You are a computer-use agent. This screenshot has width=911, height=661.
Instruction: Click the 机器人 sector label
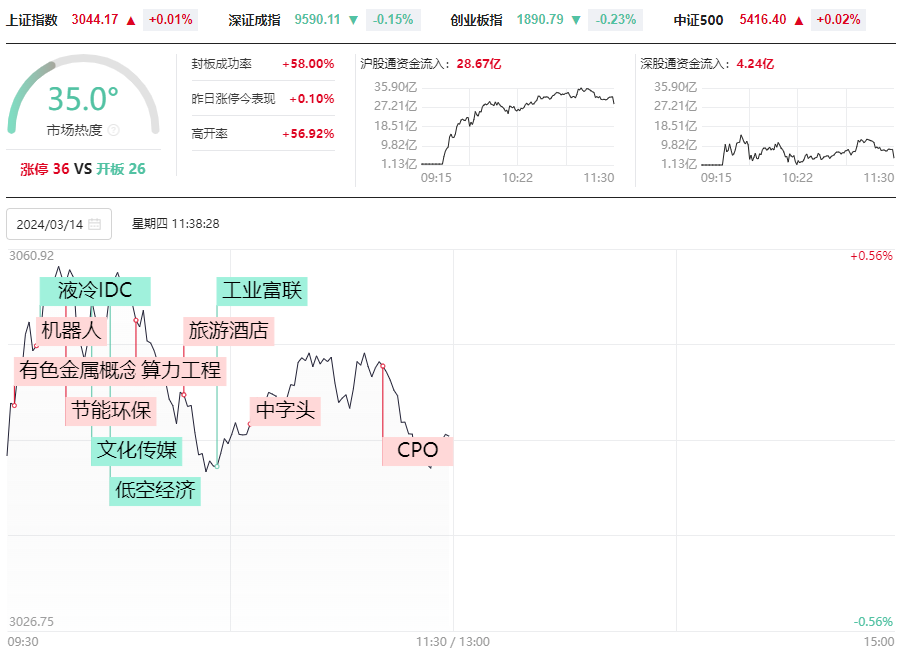(71, 331)
